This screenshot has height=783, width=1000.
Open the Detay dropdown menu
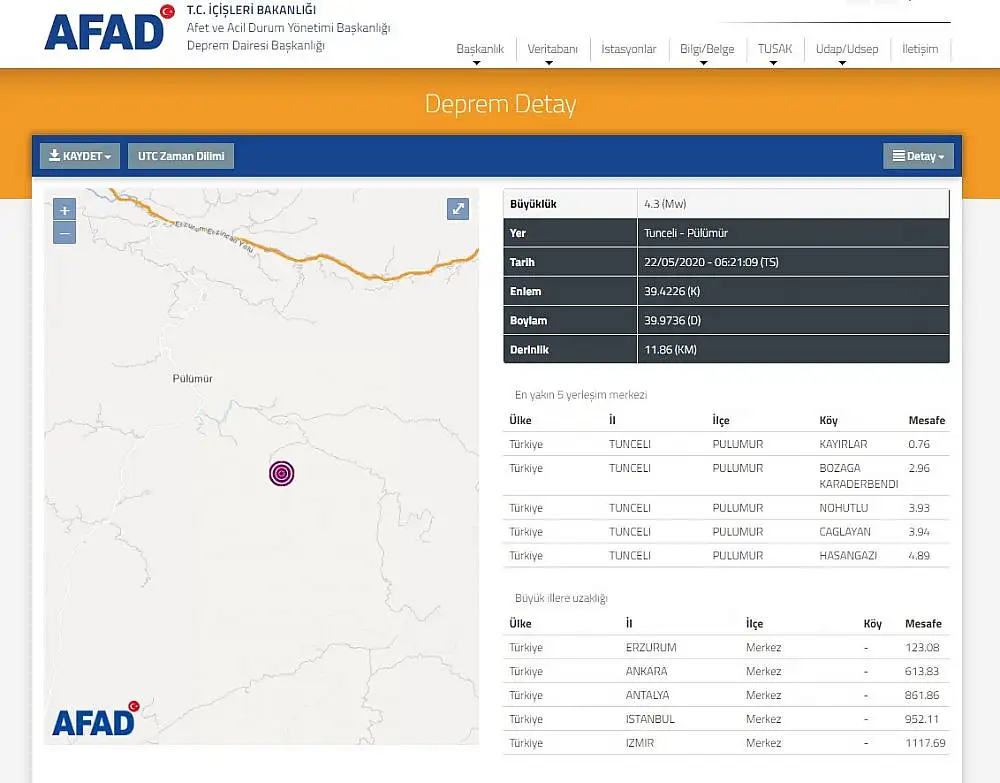click(918, 156)
